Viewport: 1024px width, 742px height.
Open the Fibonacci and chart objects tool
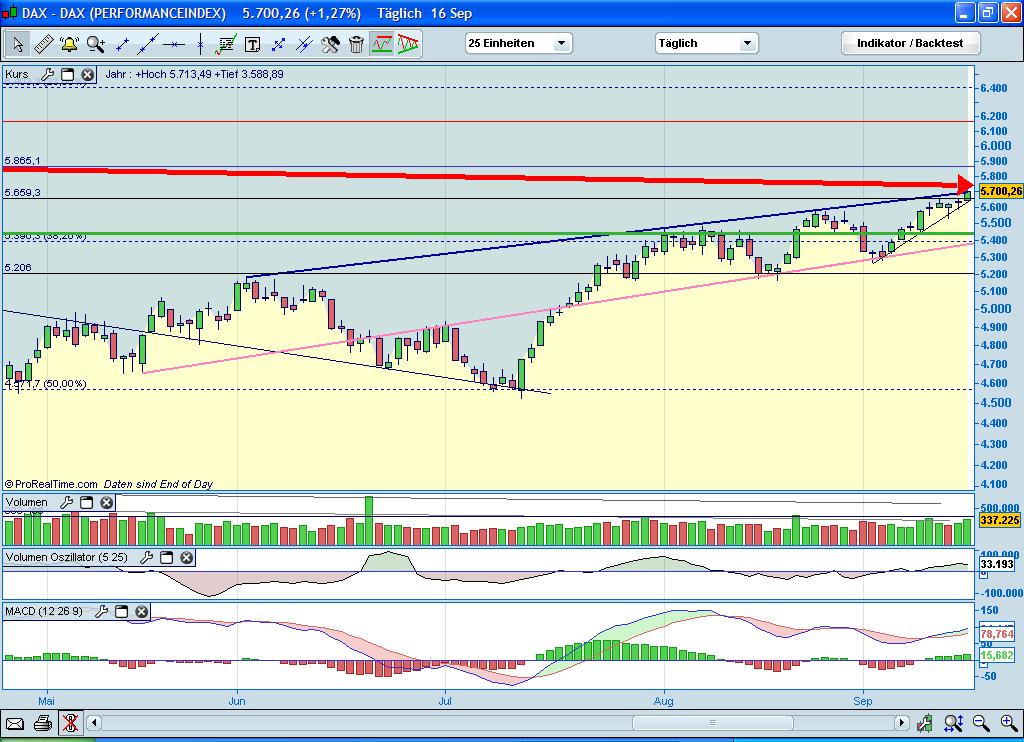pos(226,44)
